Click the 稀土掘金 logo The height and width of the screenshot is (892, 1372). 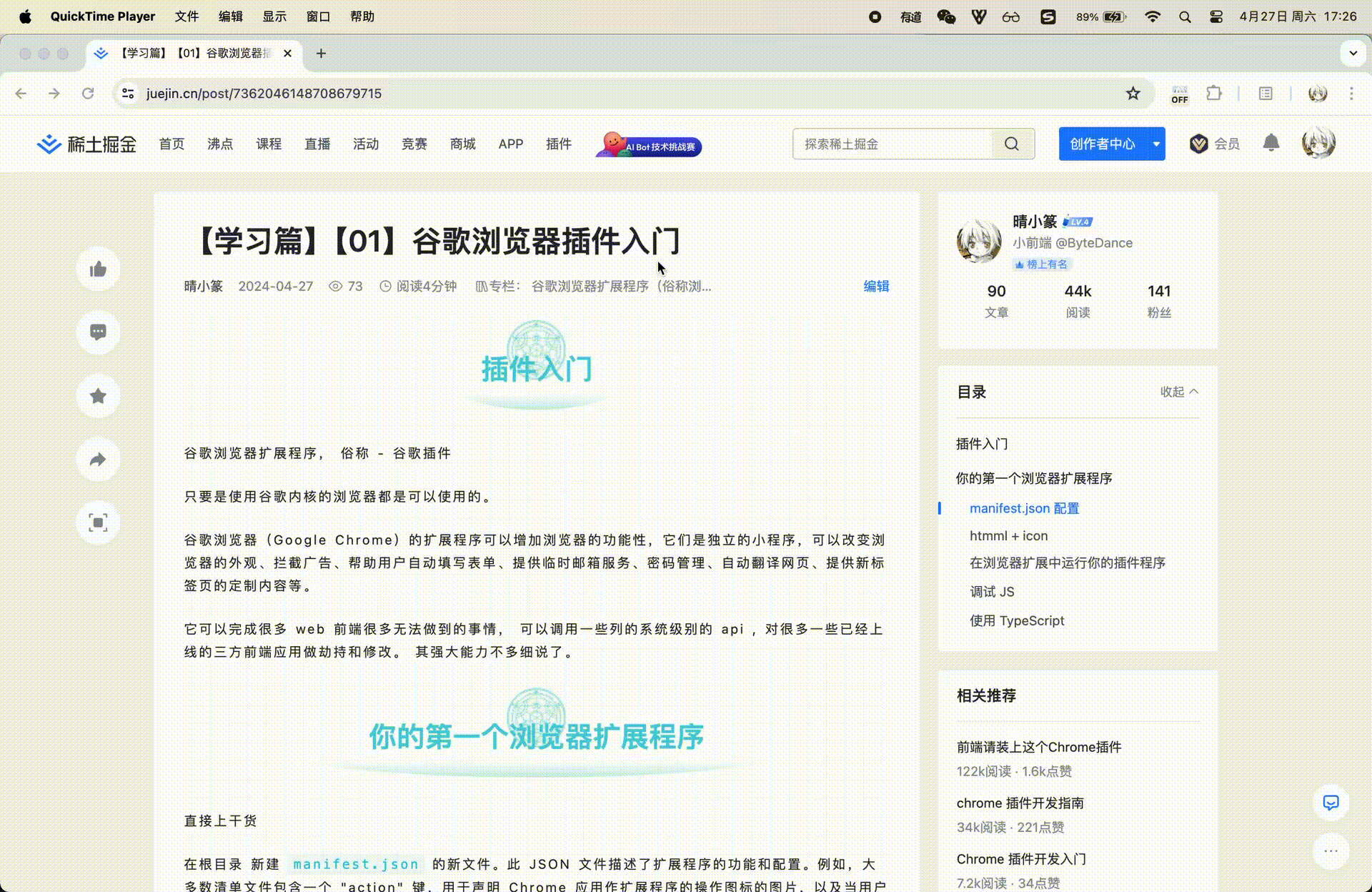86,144
